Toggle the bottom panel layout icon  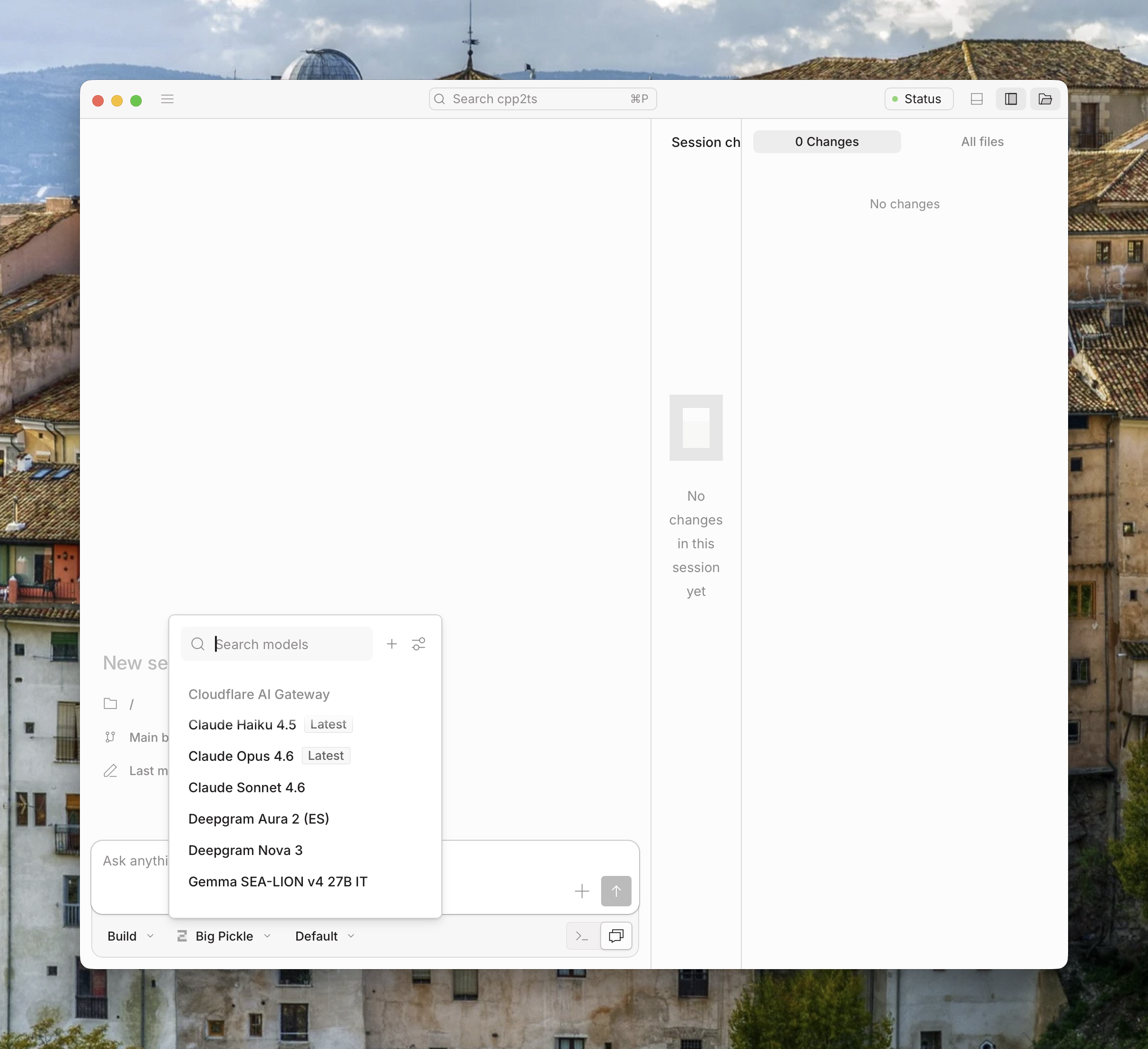click(977, 99)
